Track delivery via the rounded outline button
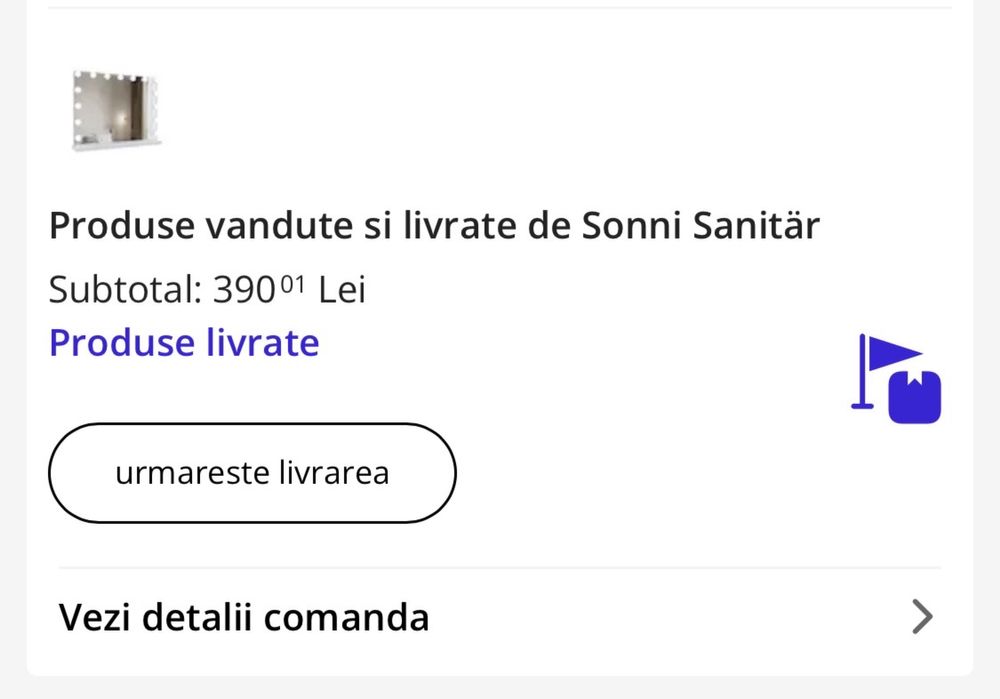Image resolution: width=1000 pixels, height=699 pixels. click(252, 472)
